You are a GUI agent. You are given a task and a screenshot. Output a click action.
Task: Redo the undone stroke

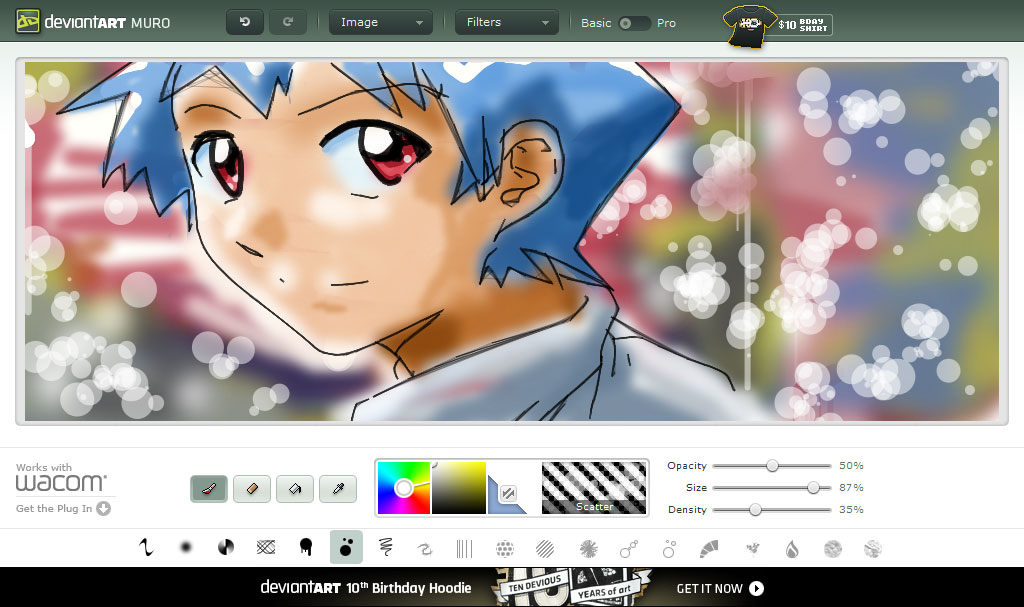(x=288, y=22)
